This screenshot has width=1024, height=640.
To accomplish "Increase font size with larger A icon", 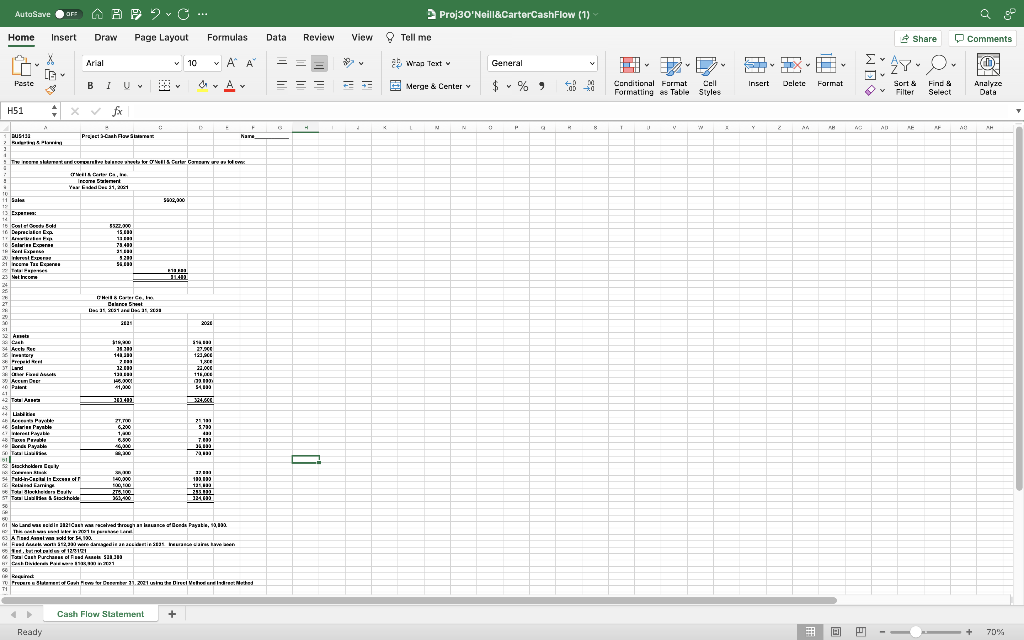I will tap(232, 63).
